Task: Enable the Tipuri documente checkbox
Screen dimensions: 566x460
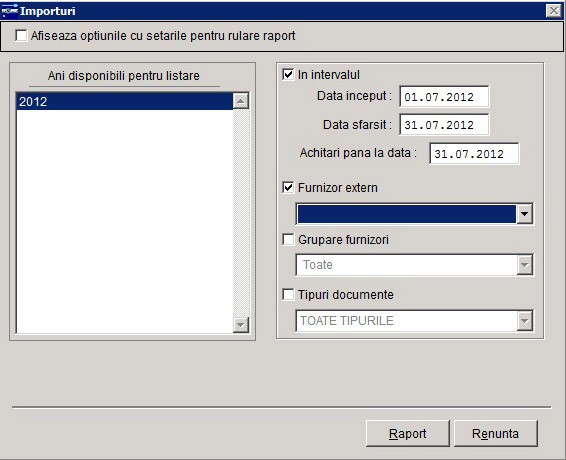Action: [x=288, y=295]
